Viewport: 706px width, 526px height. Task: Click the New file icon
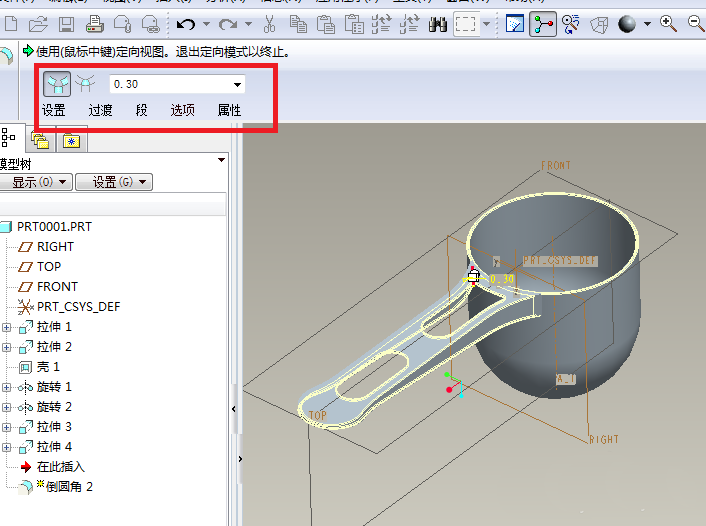coord(10,23)
